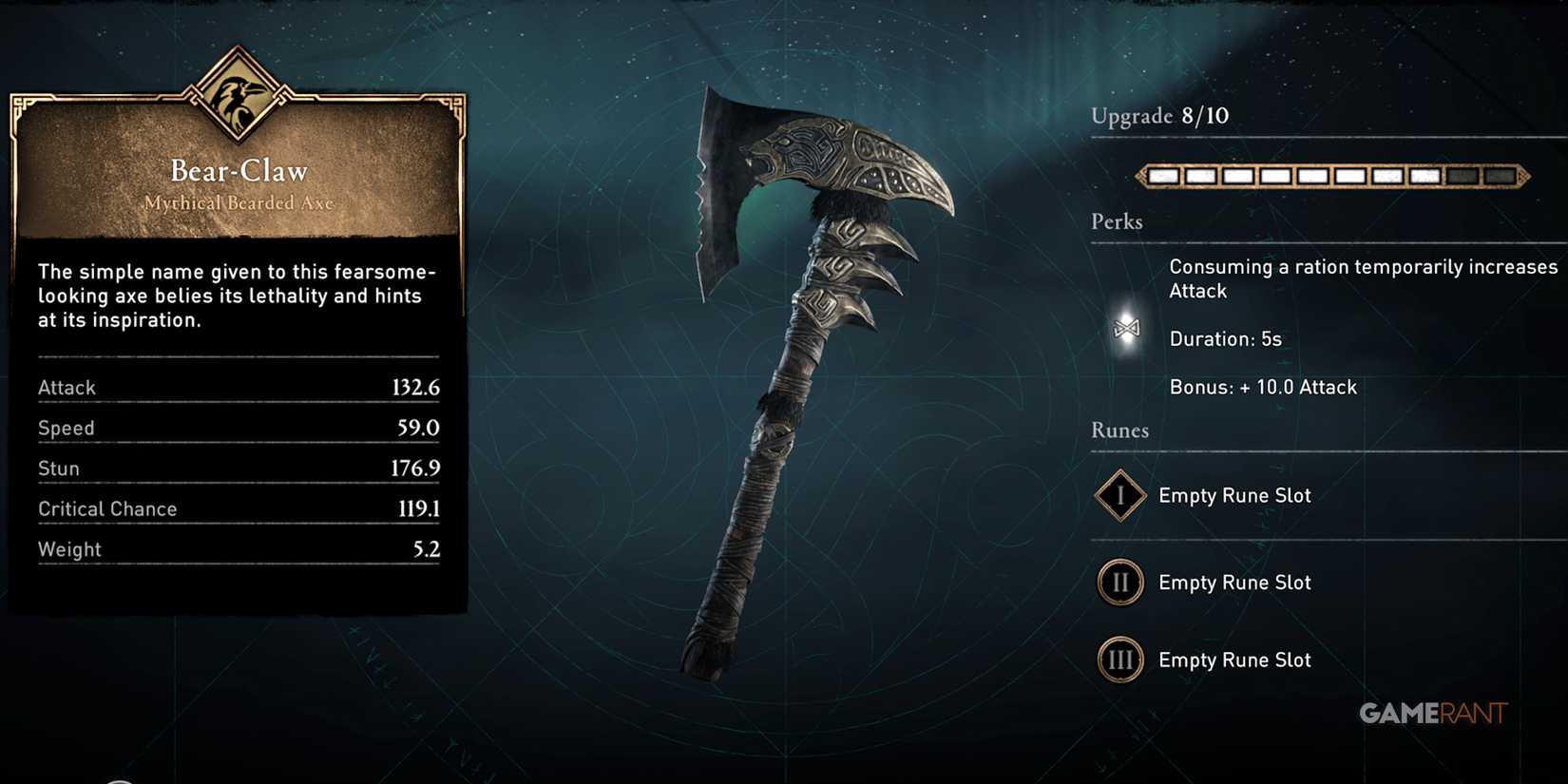This screenshot has height=784, width=1568.
Task: Open the Perks section heading
Action: (x=1117, y=221)
